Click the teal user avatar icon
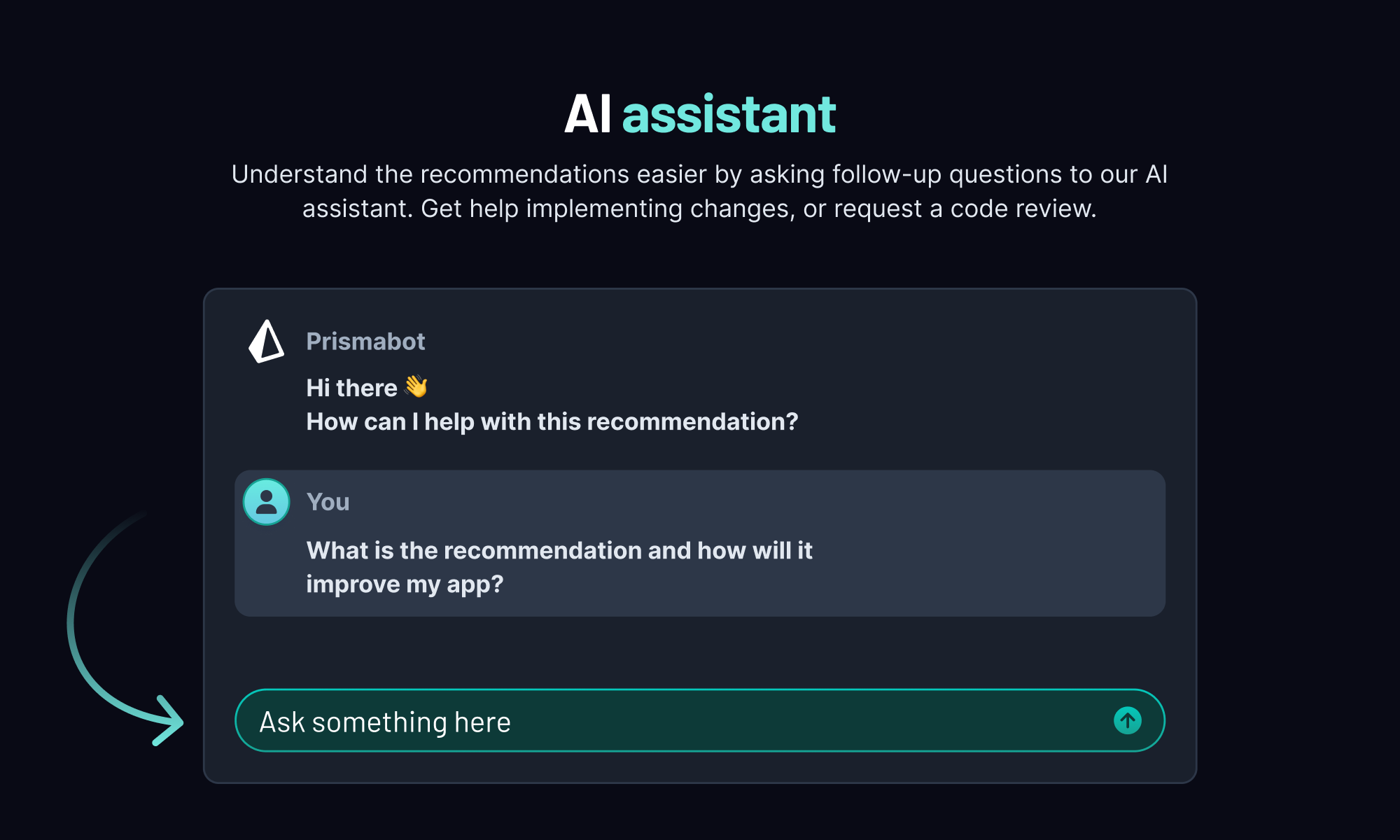 tap(266, 502)
